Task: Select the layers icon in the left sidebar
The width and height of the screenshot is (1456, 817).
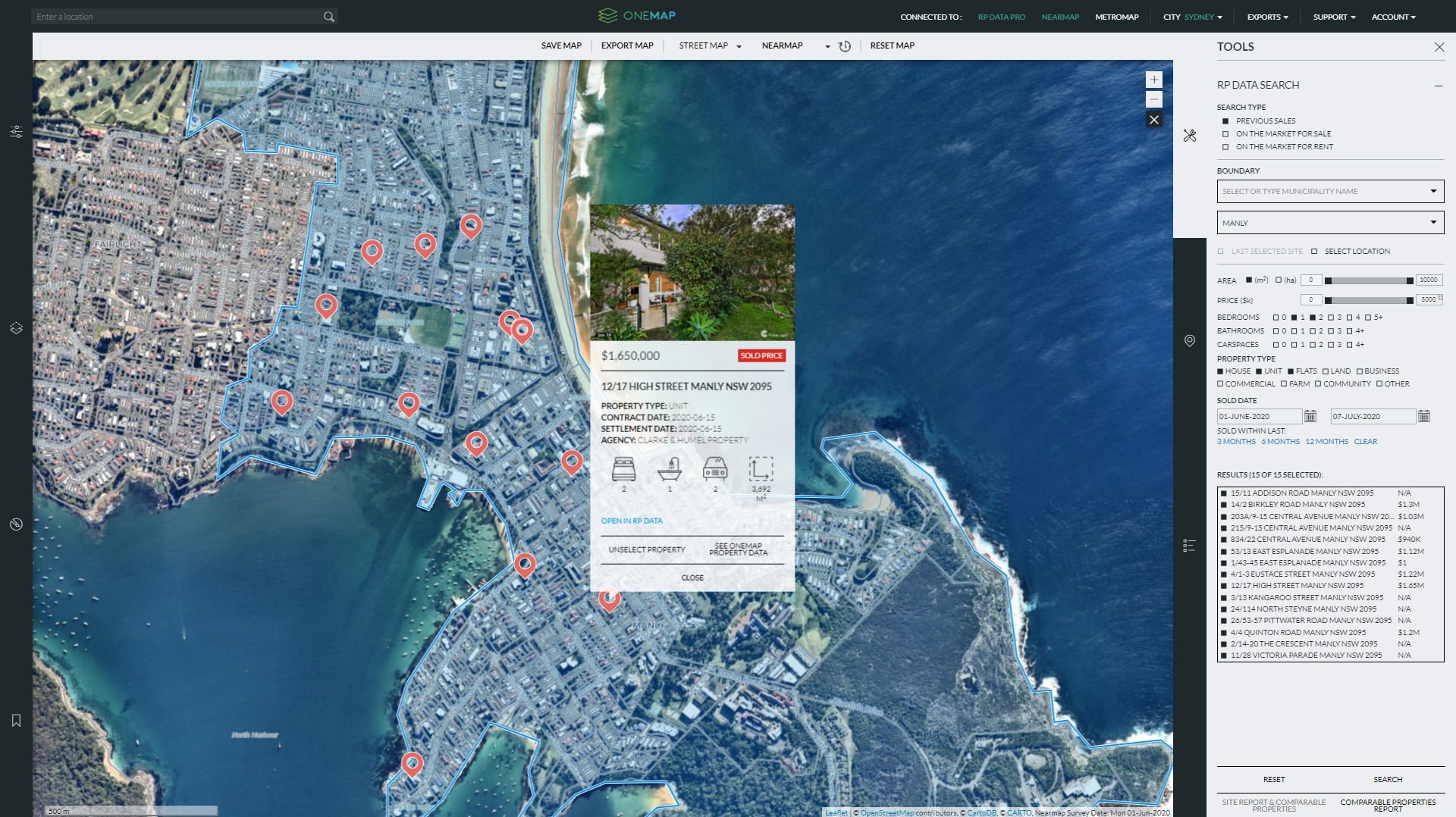Action: 16,328
